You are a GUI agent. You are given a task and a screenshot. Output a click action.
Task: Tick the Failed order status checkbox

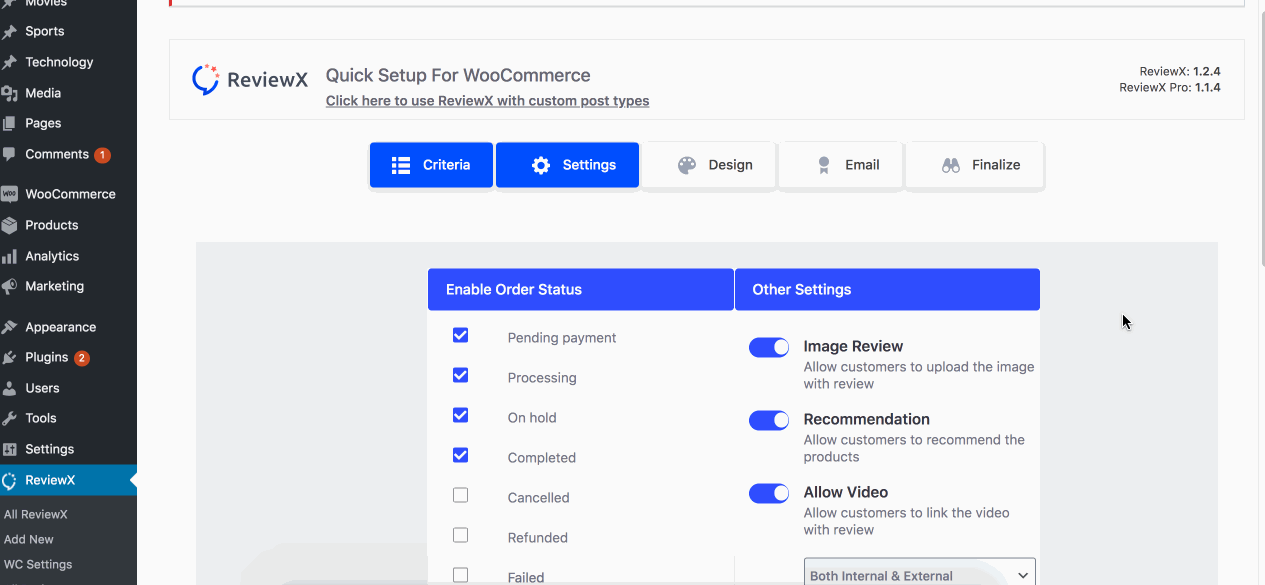click(x=460, y=575)
